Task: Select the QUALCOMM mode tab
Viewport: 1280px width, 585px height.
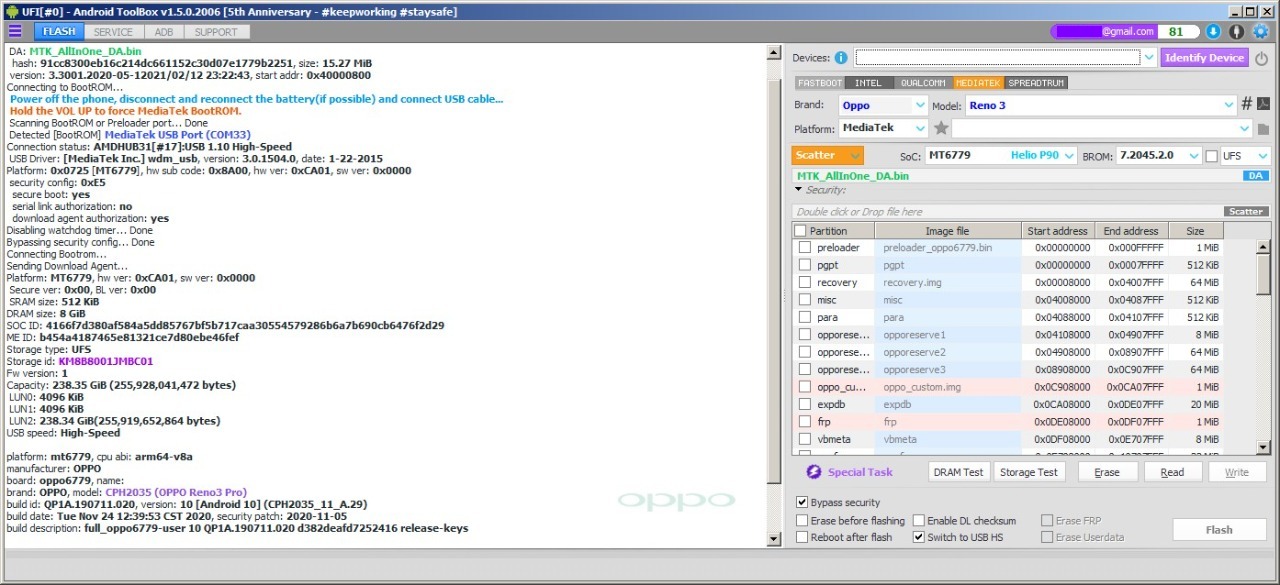Action: pyautogui.click(x=923, y=83)
